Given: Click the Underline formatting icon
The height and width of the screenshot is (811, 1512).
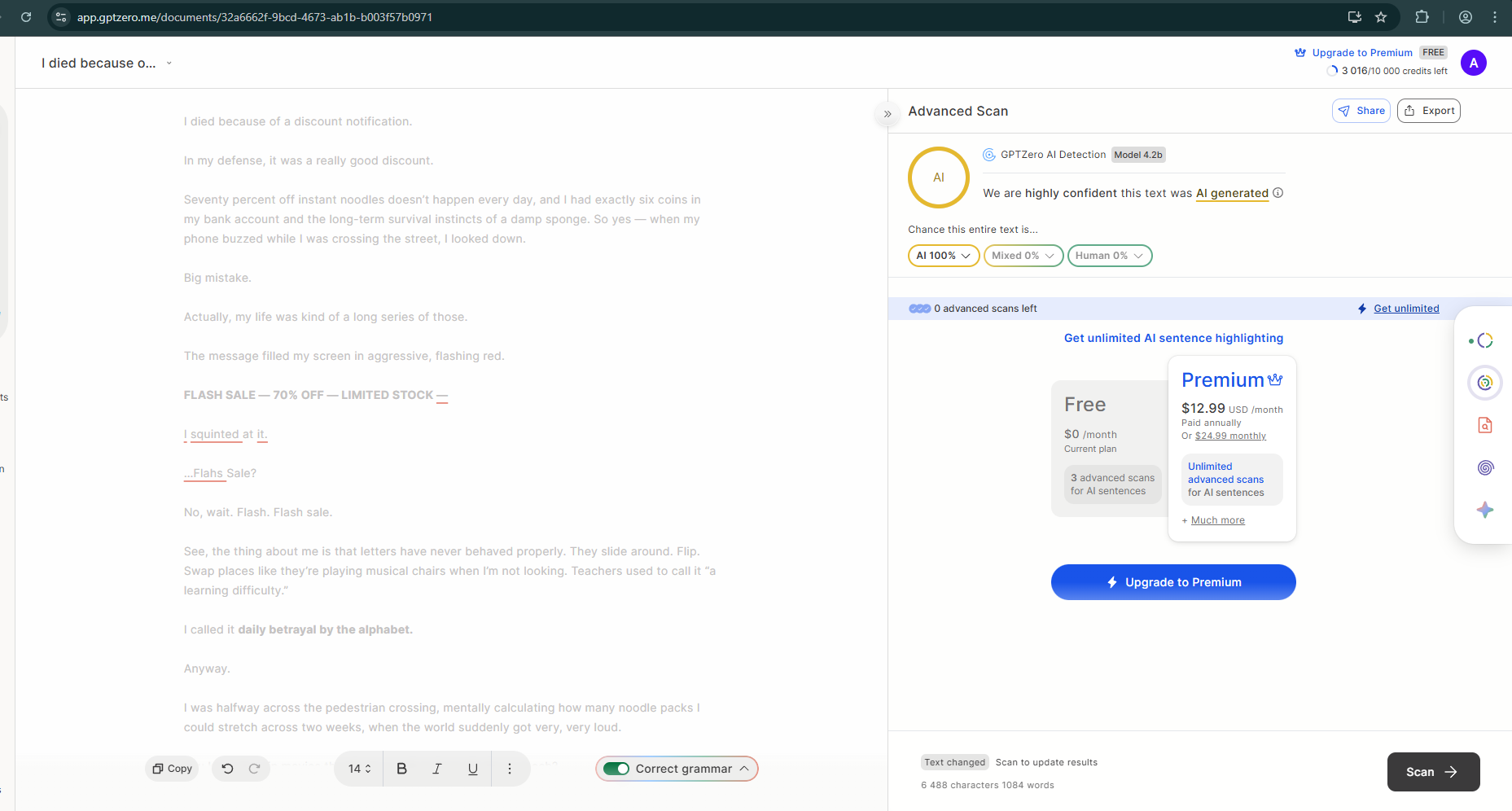Looking at the screenshot, I should (472, 769).
